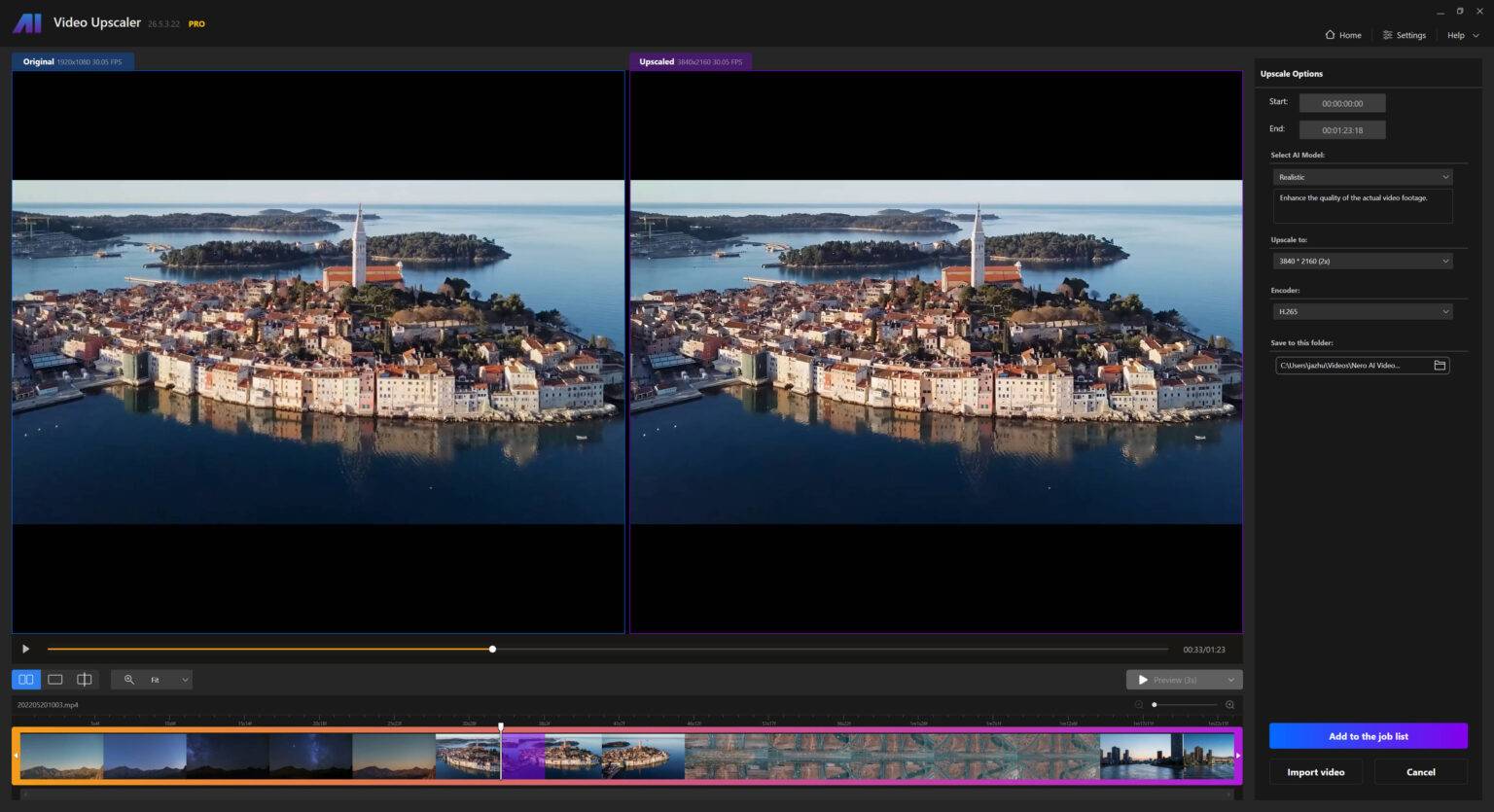Switch to side-by-side comparison view
The image size is (1494, 812).
pos(26,680)
